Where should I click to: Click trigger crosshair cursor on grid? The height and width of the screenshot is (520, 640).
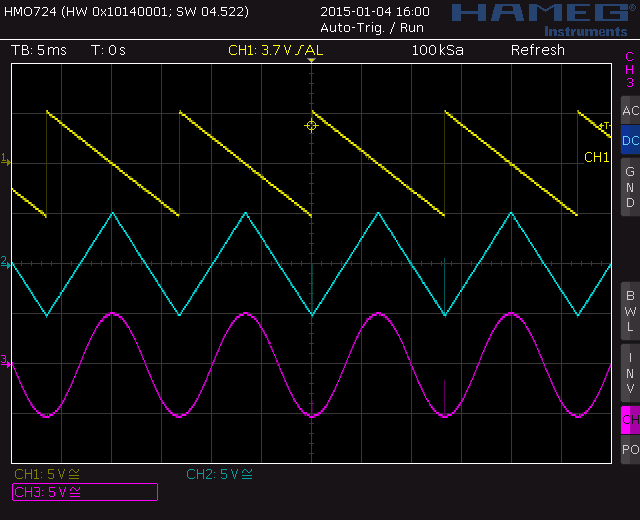311,125
